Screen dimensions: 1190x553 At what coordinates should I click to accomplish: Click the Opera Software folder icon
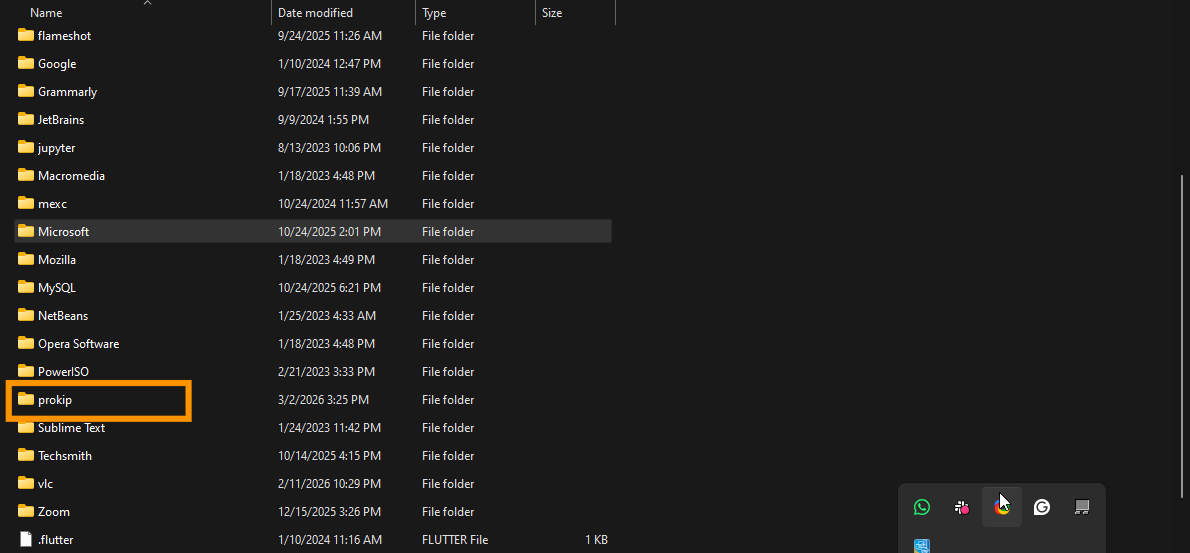pyautogui.click(x=27, y=344)
